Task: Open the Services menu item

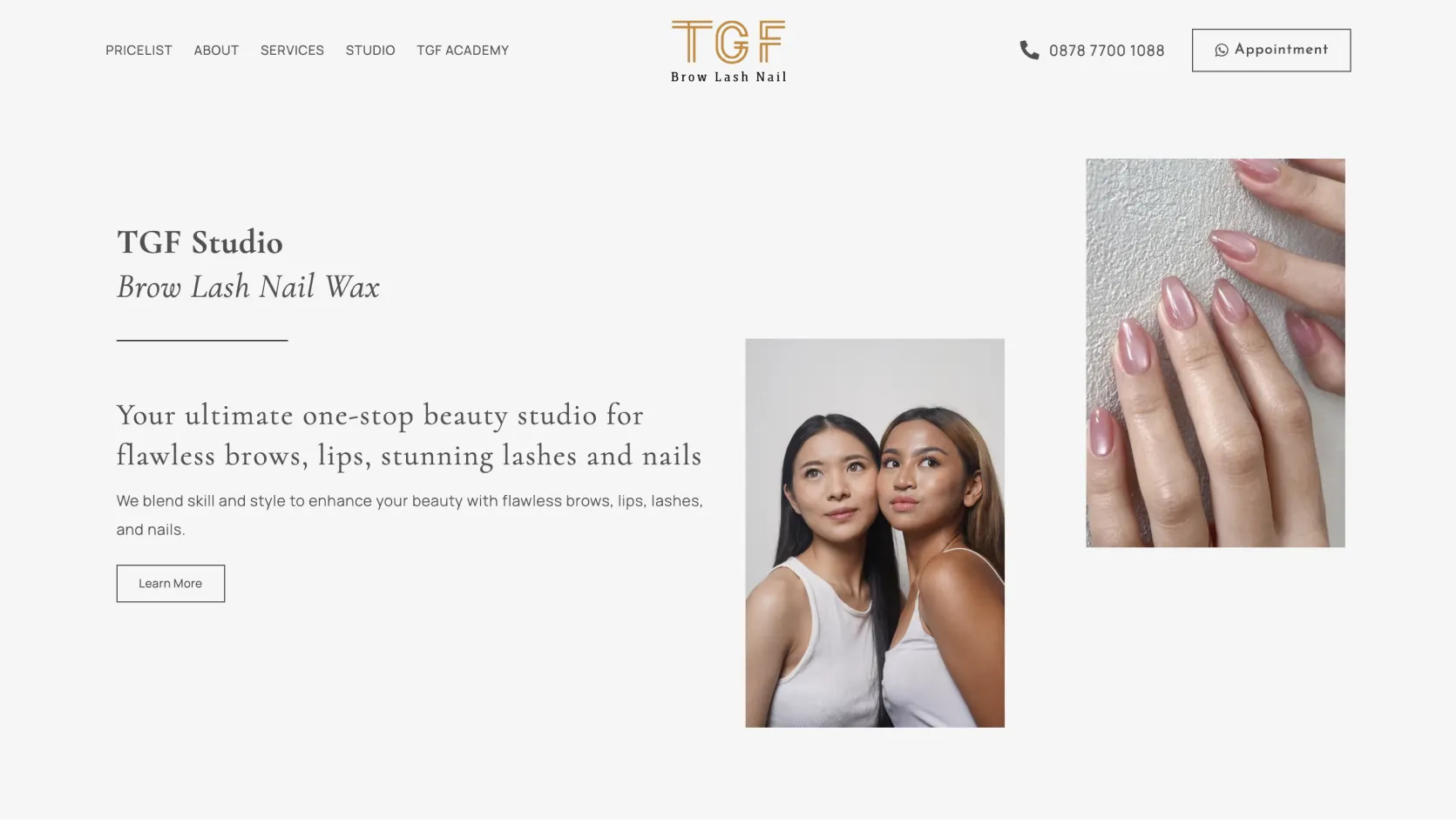Action: point(292,51)
